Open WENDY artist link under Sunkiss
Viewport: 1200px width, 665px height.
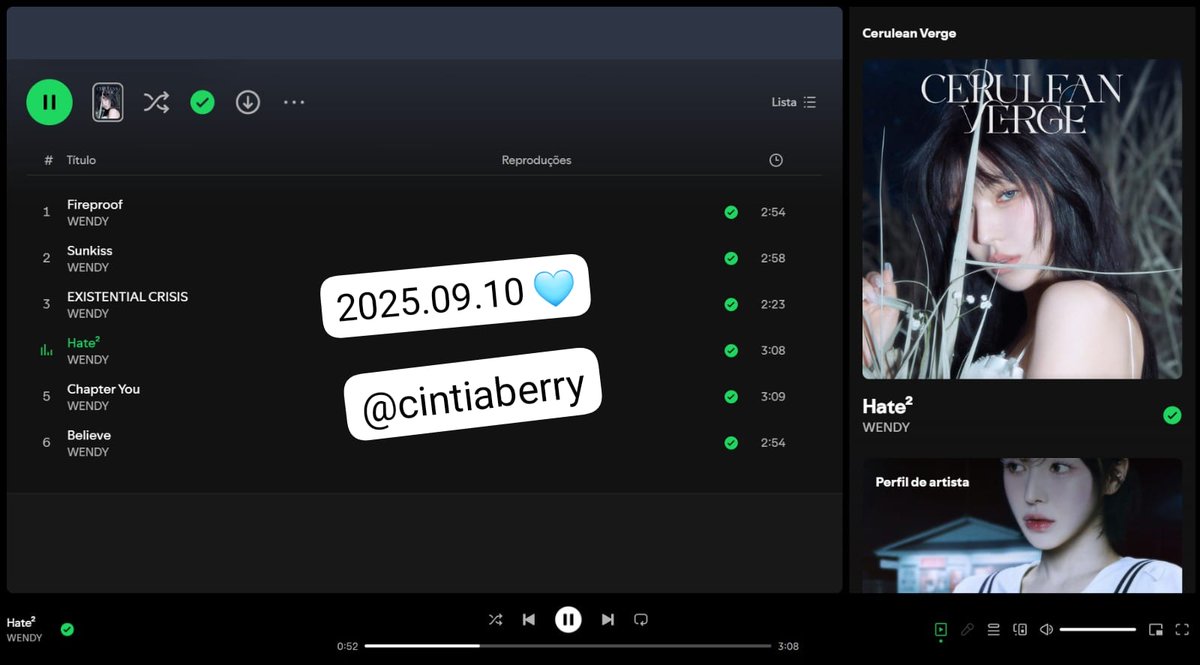point(88,268)
